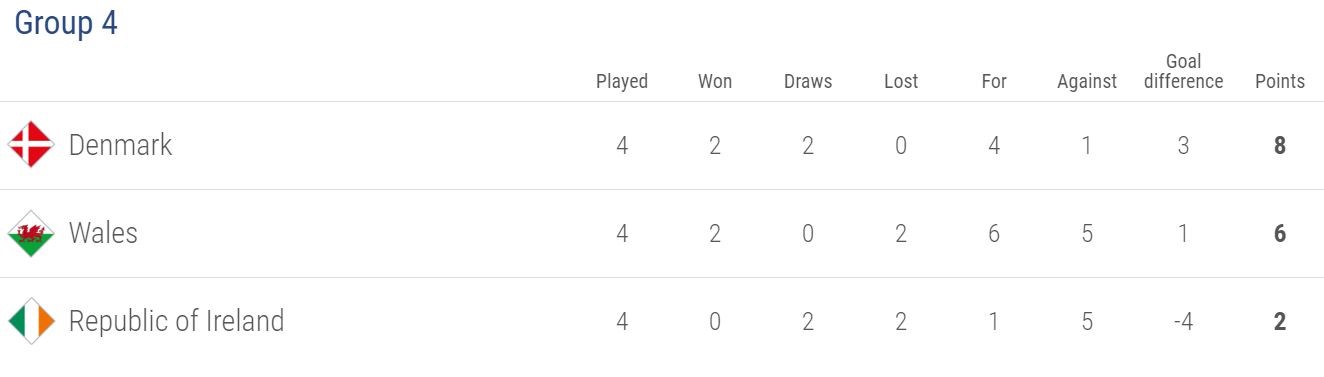Select Republic of Ireland's -4 goal difference
1324x377 pixels.
pos(1184,322)
